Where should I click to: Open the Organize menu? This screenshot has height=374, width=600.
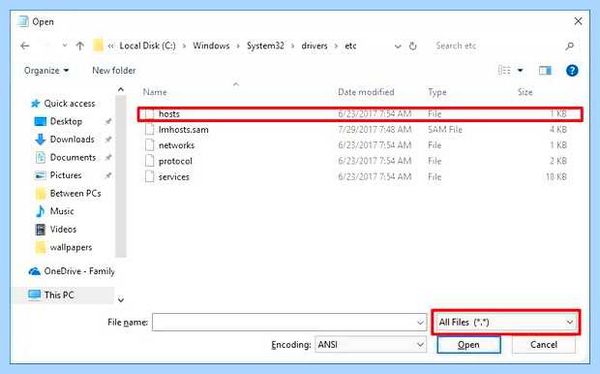46,70
